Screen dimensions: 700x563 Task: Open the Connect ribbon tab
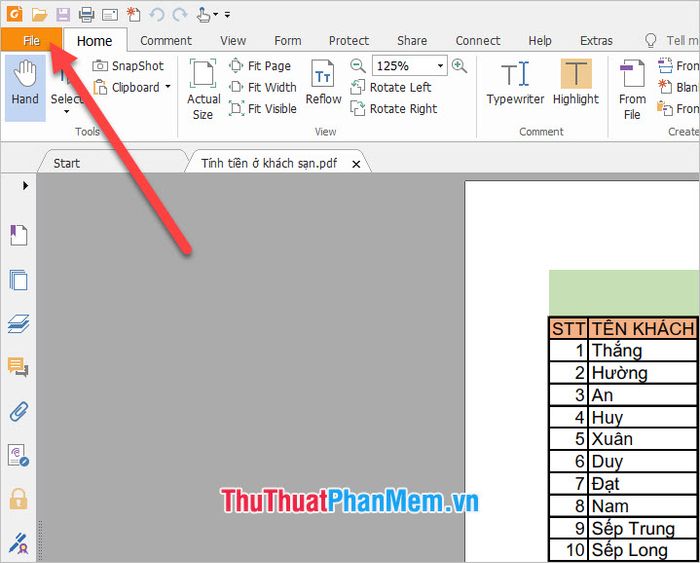[478, 41]
